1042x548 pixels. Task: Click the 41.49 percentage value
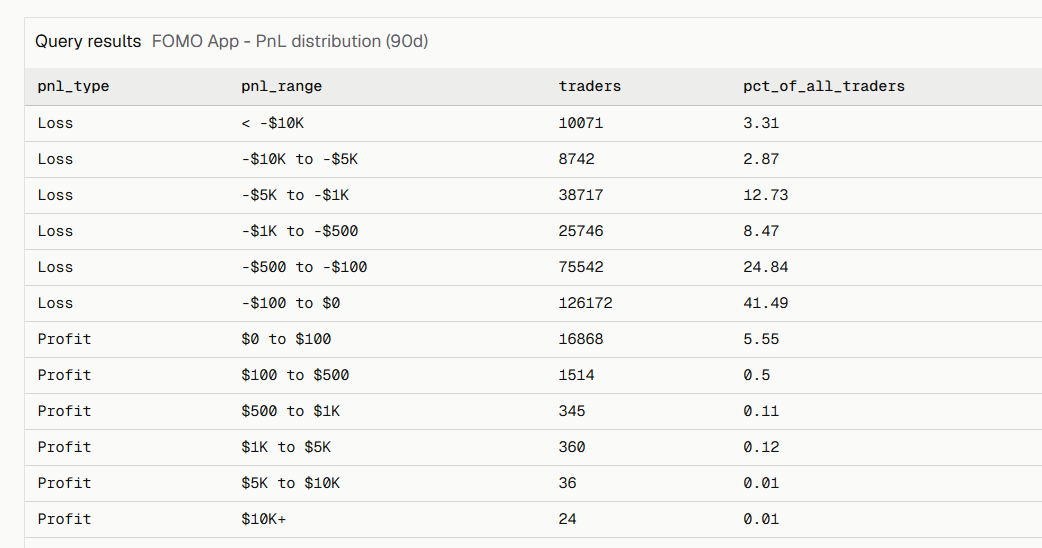tap(766, 303)
